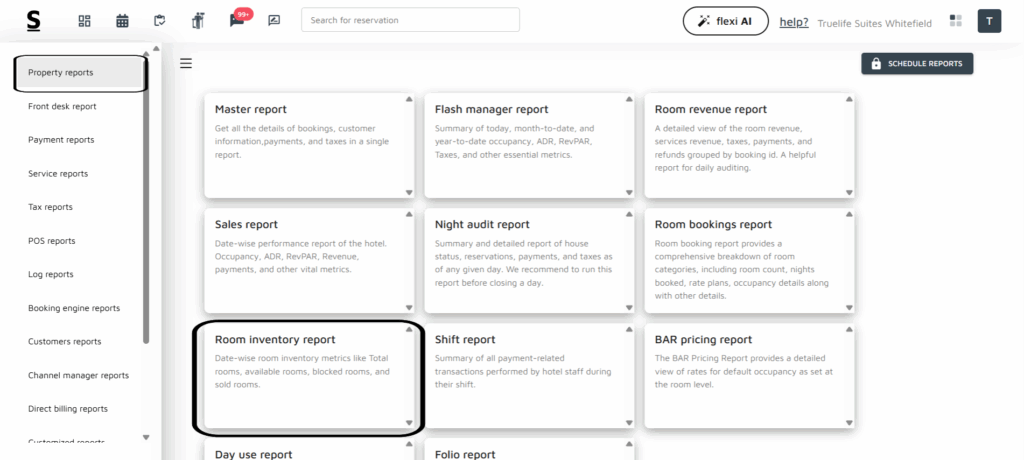This screenshot has height=460, width=1024.
Task: Open the calendar view icon
Action: pyautogui.click(x=122, y=21)
